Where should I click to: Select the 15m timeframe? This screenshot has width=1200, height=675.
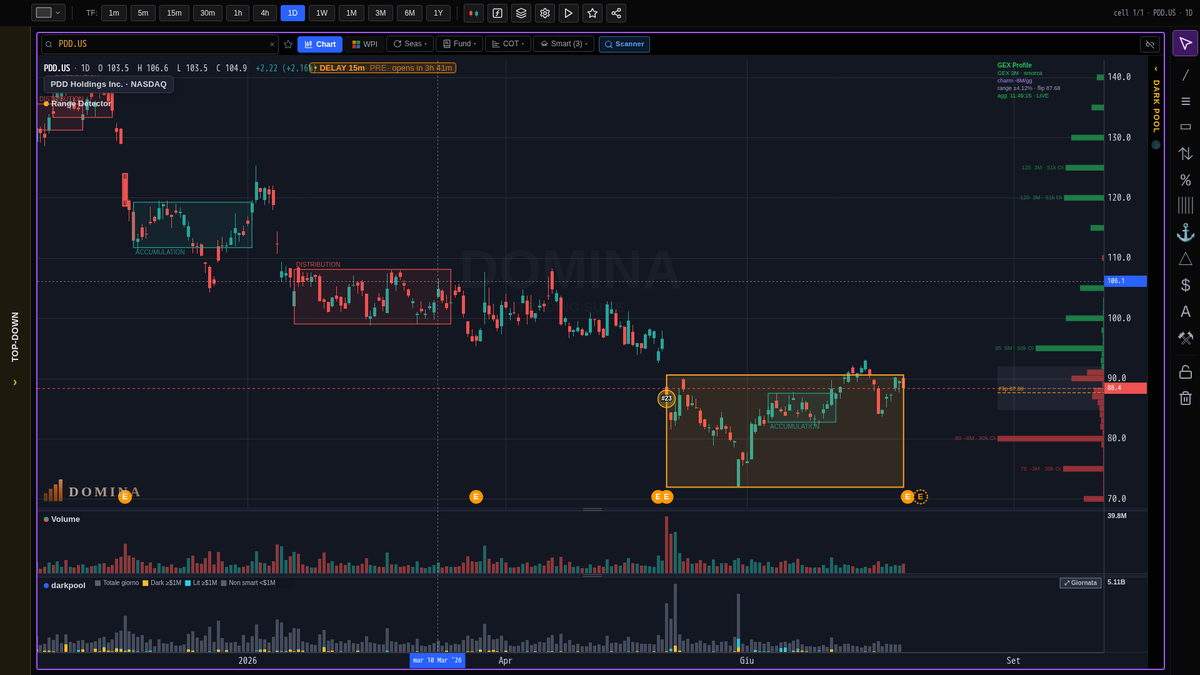pos(175,13)
